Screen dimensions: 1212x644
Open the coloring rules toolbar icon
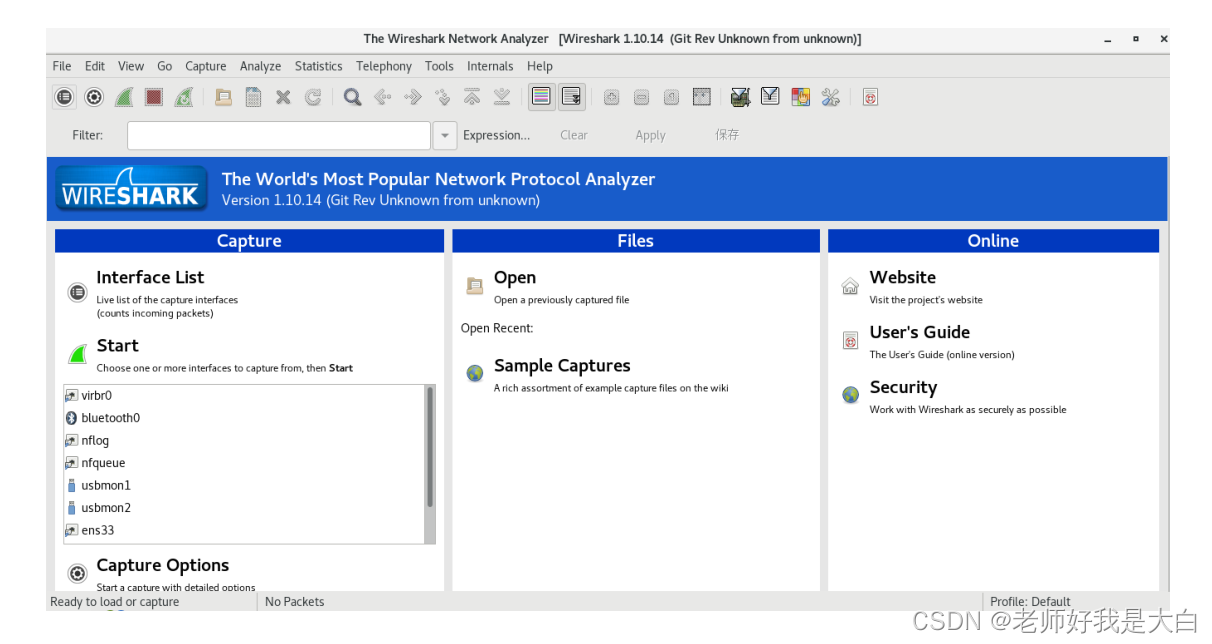pos(800,97)
